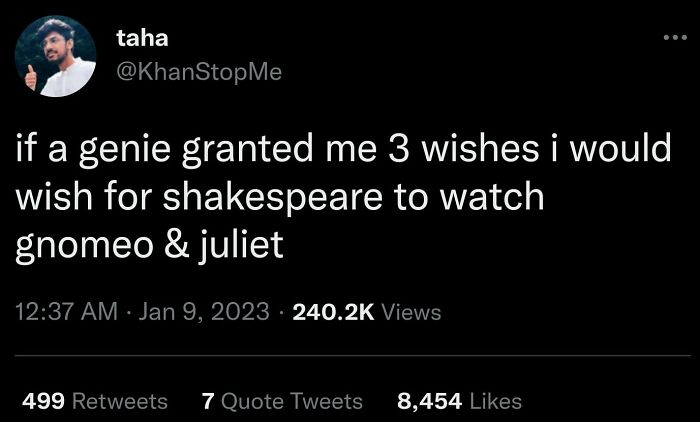Image resolution: width=700 pixels, height=422 pixels.
Task: Click the "gnomeo & juliet" text line
Action: point(149,246)
